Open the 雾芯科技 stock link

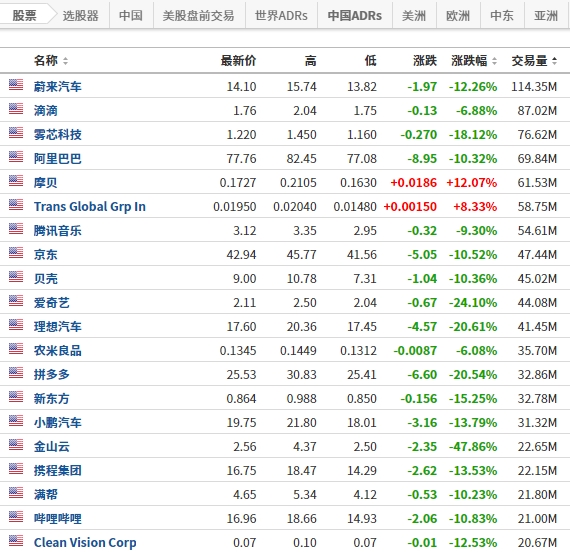click(57, 135)
